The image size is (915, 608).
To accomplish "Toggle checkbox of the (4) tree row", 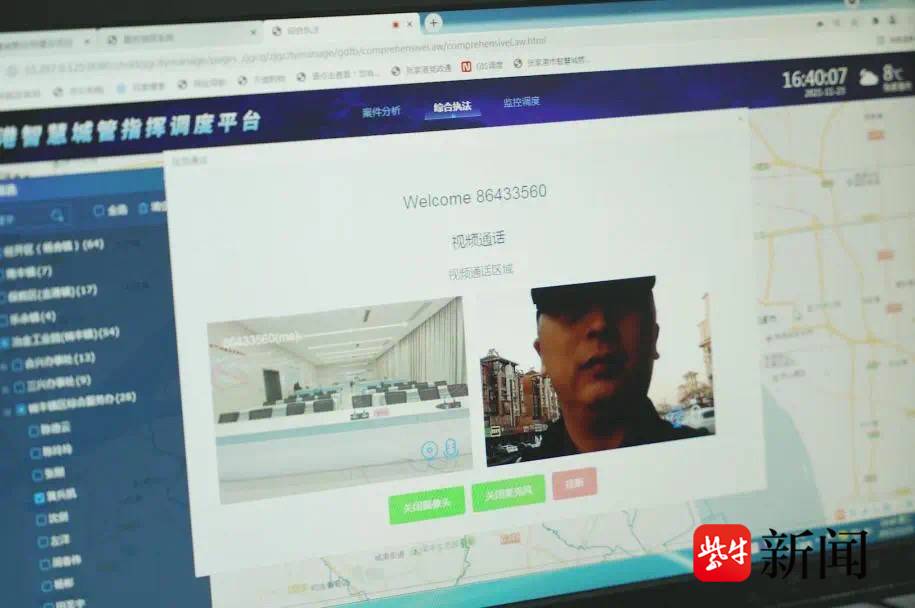I will pos(4,320).
